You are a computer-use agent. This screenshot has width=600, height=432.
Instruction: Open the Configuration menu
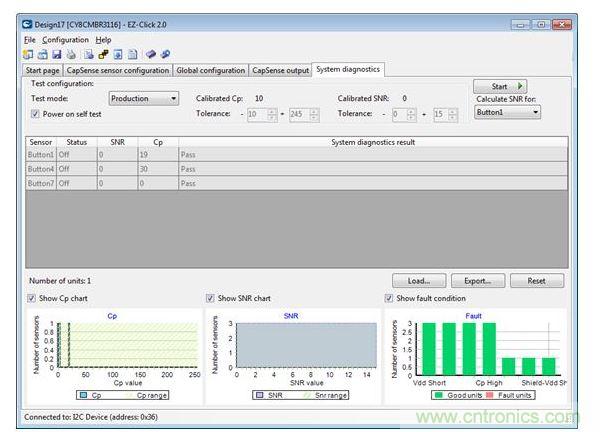click(65, 40)
